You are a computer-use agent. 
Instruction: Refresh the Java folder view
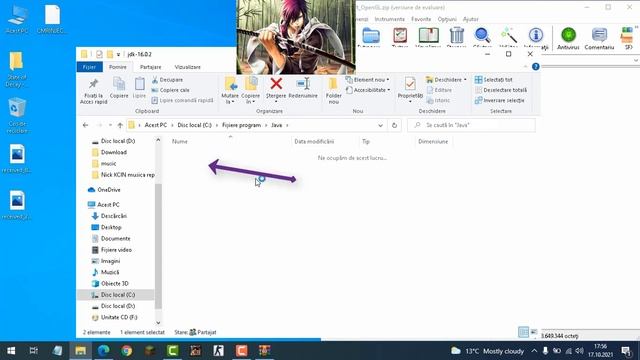click(394, 125)
